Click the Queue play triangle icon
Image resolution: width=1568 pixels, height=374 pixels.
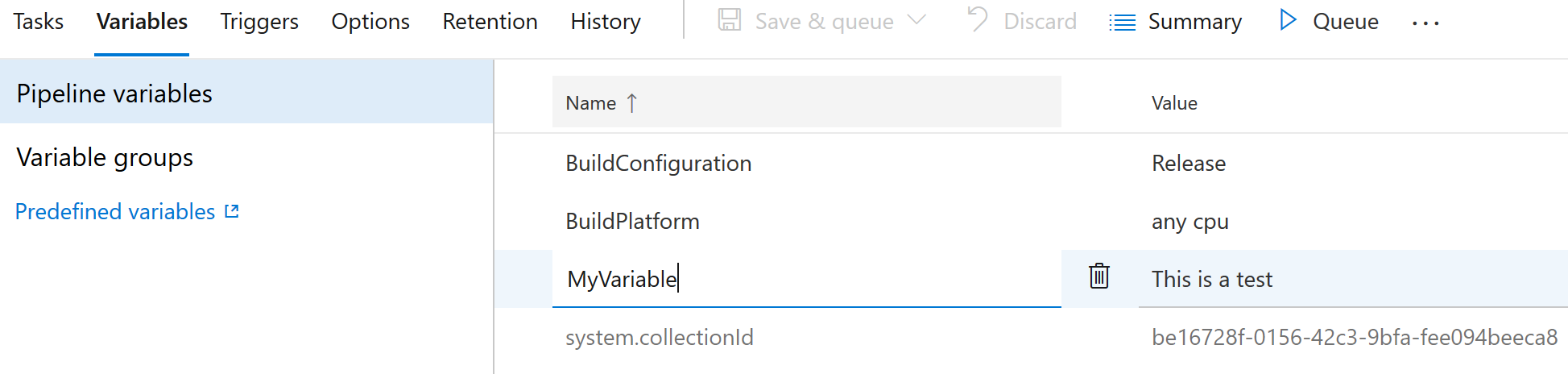(x=1288, y=20)
